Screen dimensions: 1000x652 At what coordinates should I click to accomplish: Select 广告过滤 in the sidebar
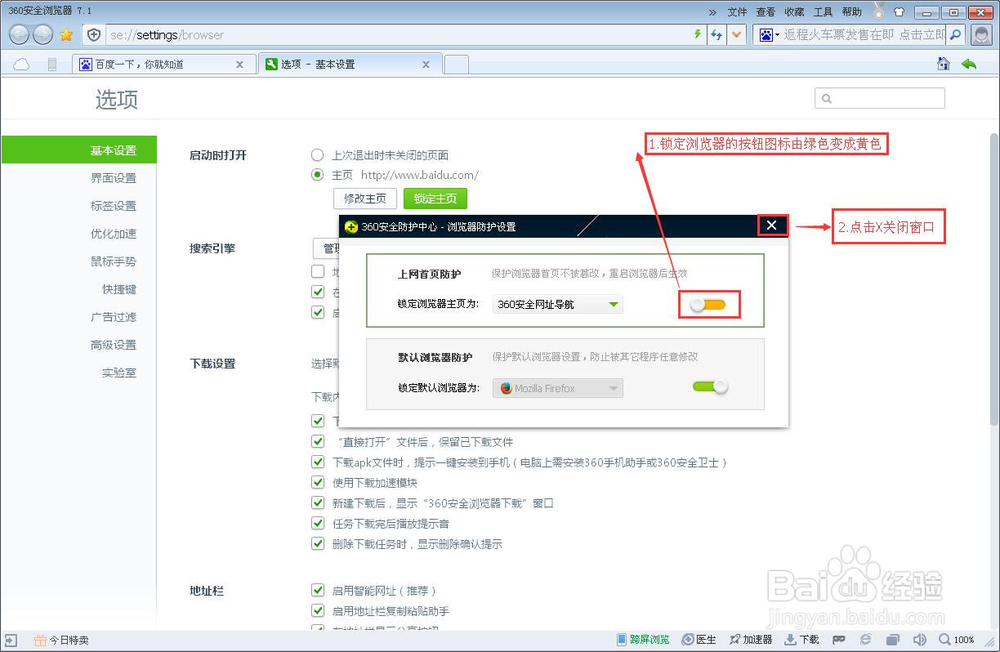pos(113,317)
